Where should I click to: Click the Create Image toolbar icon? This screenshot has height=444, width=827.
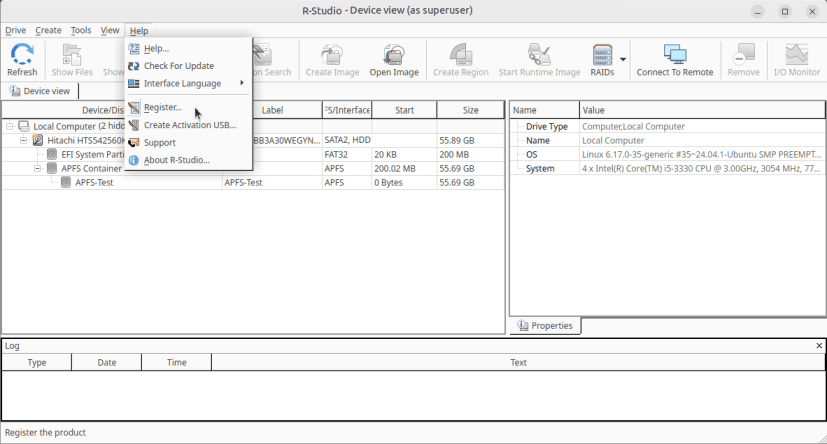[x=332, y=54]
